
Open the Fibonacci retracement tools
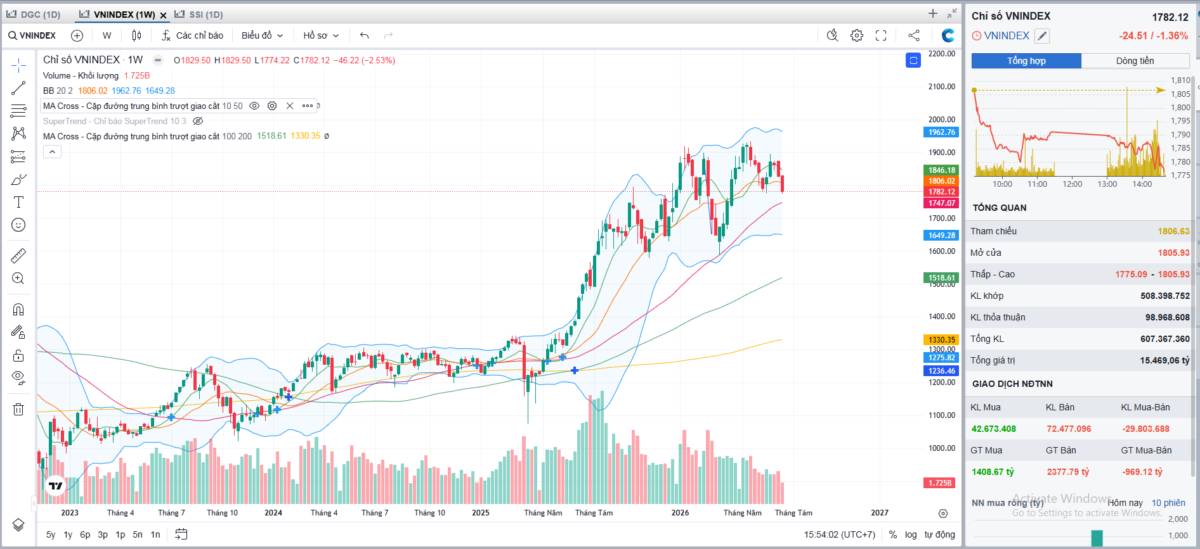(x=18, y=110)
